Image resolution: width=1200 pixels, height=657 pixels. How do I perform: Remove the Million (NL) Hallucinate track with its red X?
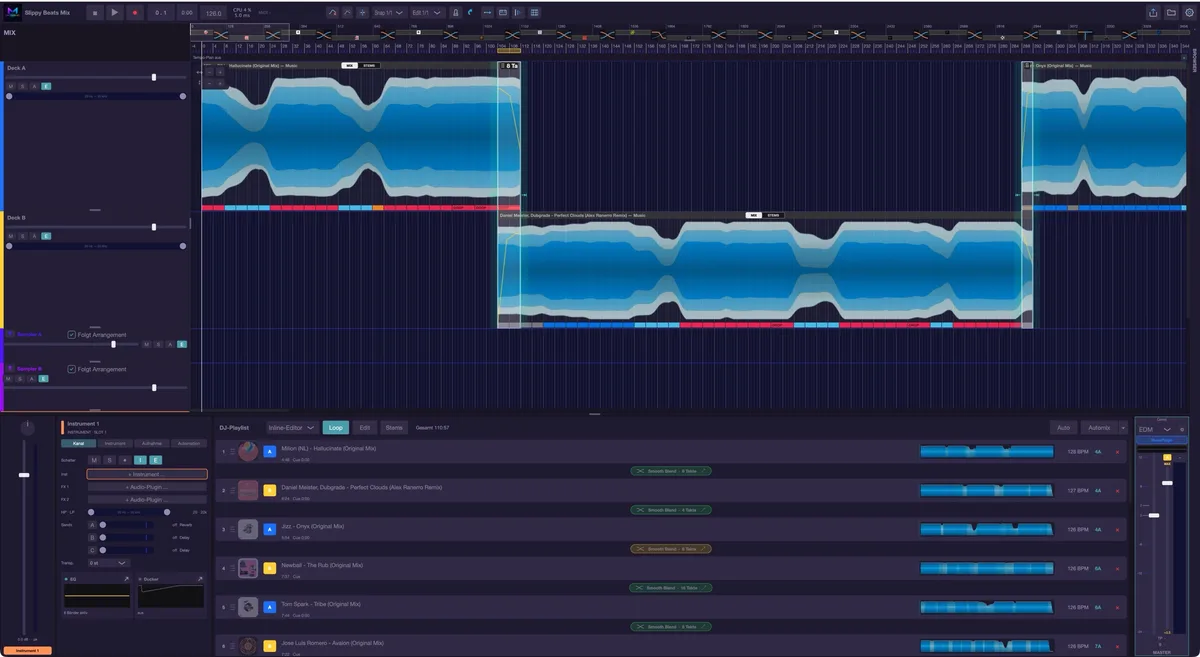(1117, 452)
